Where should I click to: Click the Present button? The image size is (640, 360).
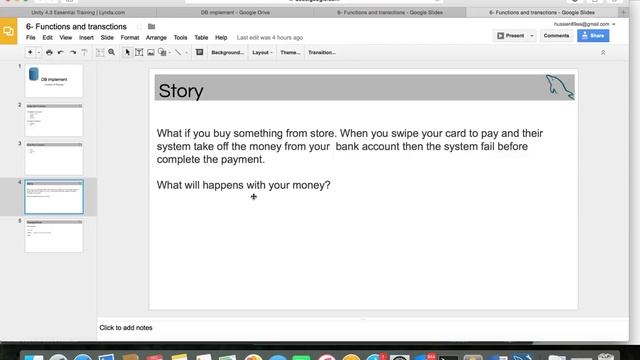[x=510, y=36]
